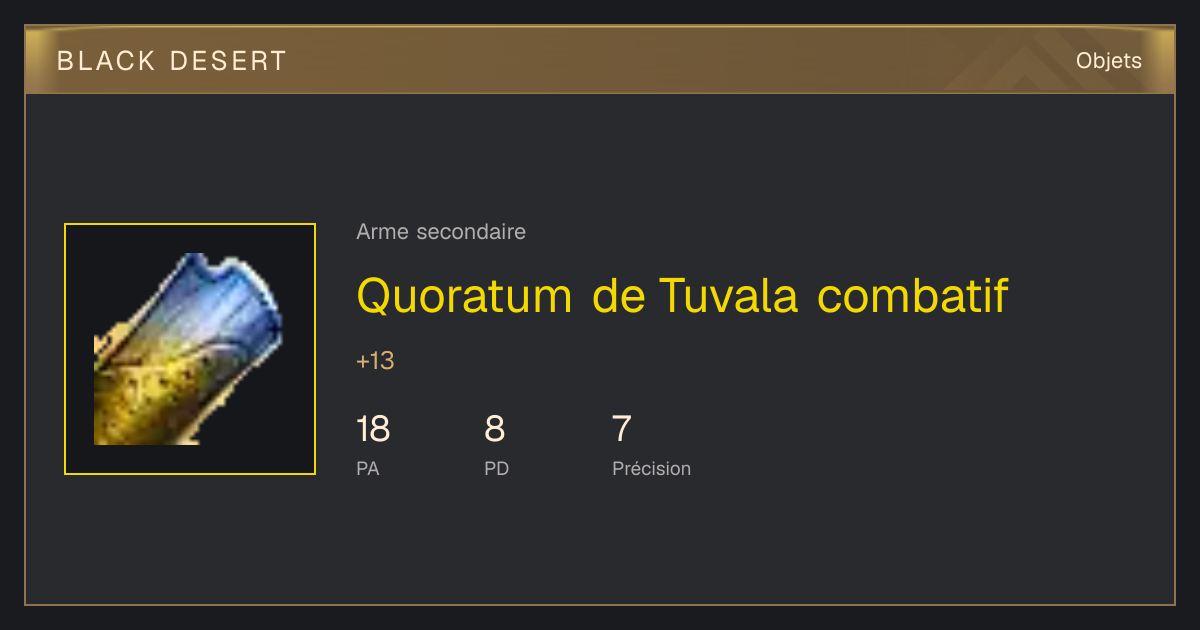Click the word combatif in the item name
Viewport: 1200px width, 630px height.
point(913,296)
